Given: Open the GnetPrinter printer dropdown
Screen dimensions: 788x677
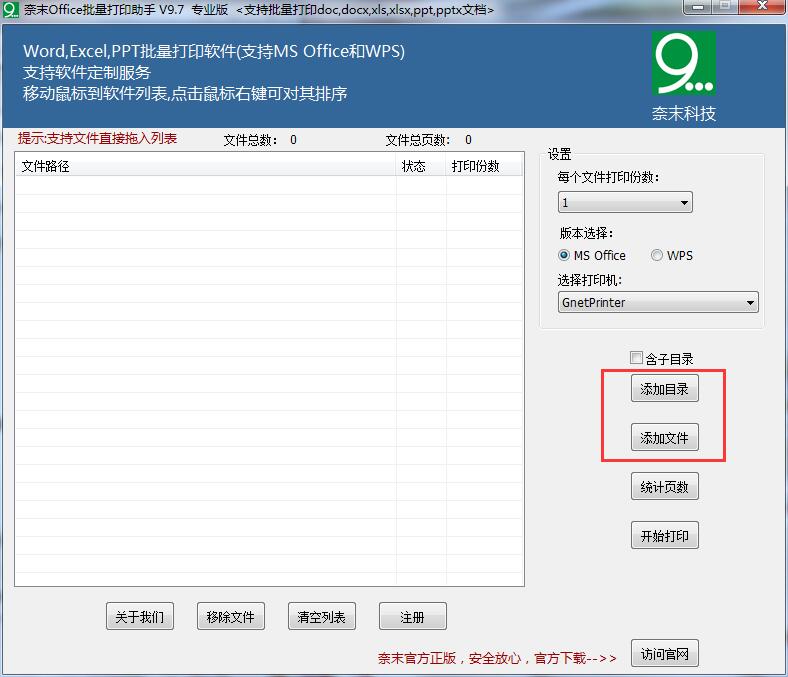Looking at the screenshot, I should pyautogui.click(x=658, y=302).
